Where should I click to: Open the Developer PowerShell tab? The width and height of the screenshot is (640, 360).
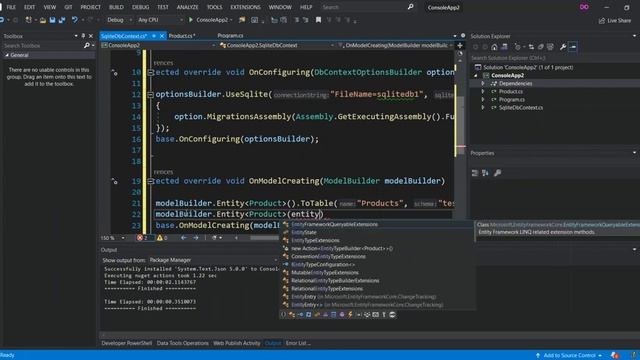tap(127, 343)
